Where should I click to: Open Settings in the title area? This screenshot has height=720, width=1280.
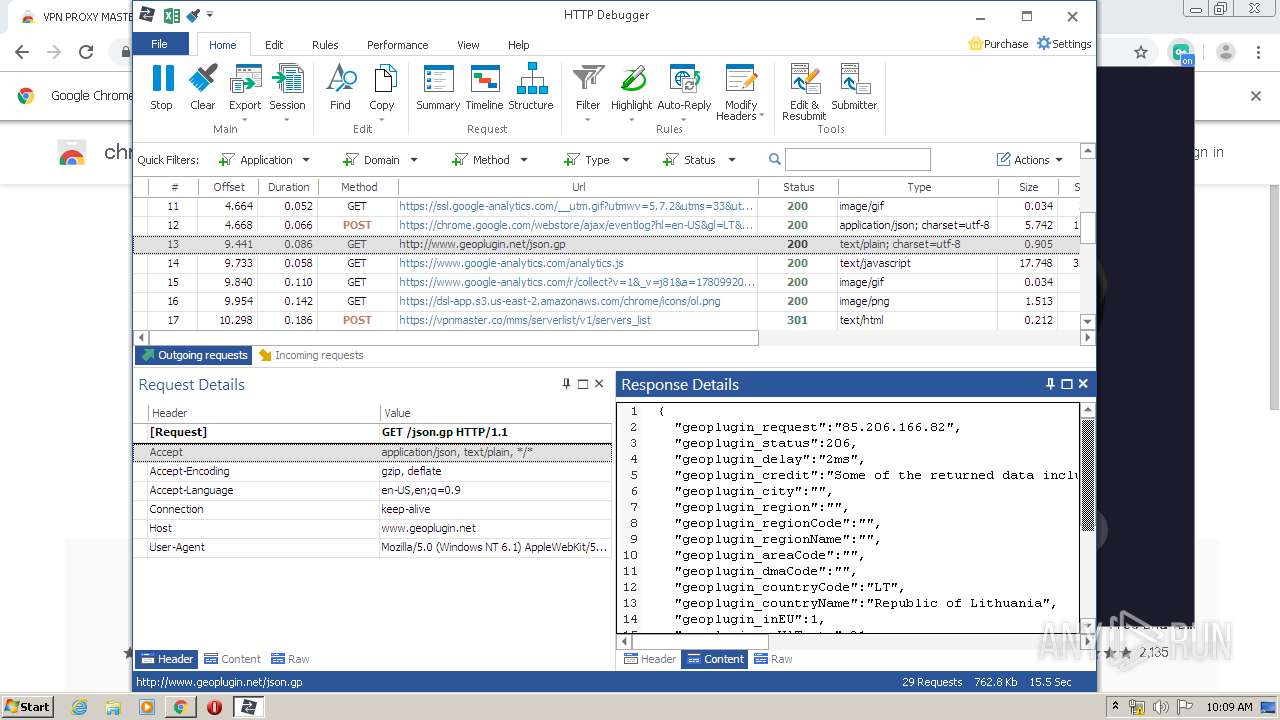1064,44
